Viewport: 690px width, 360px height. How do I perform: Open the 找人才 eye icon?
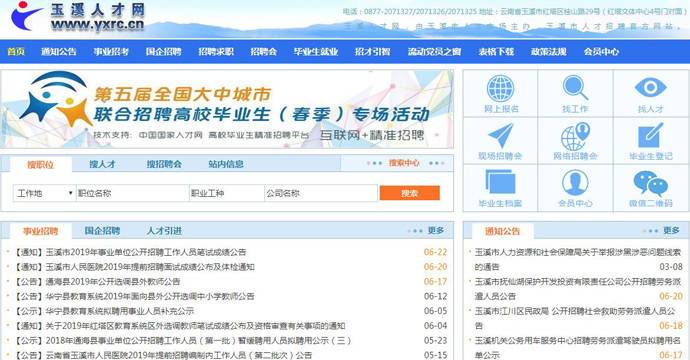(650, 87)
